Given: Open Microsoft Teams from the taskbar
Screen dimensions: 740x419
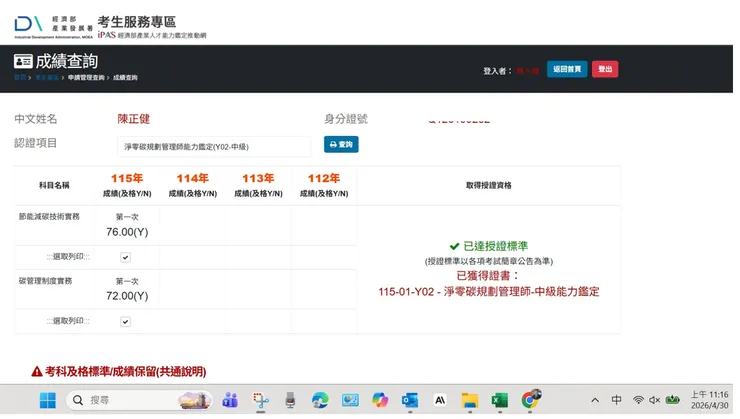Looking at the screenshot, I should pos(230,400).
